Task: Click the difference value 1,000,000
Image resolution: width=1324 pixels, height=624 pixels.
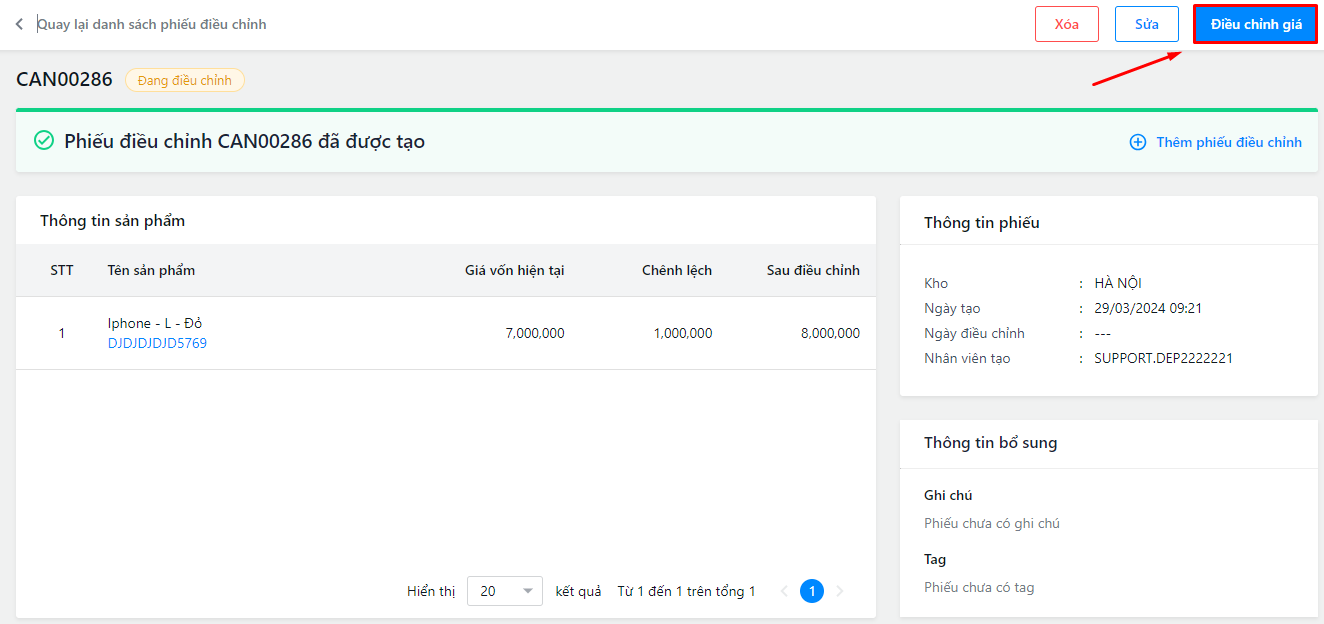Action: click(x=683, y=333)
